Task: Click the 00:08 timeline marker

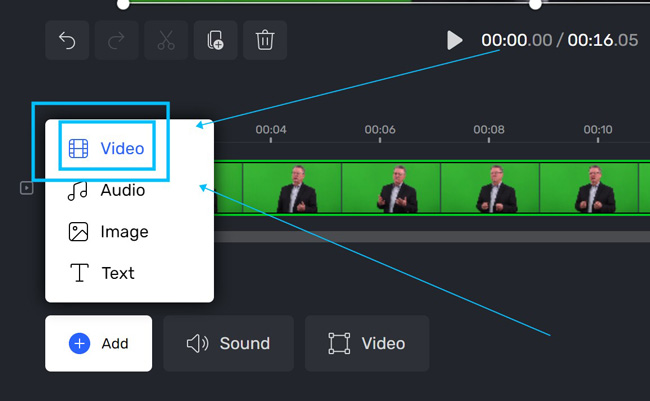Action: point(489,130)
